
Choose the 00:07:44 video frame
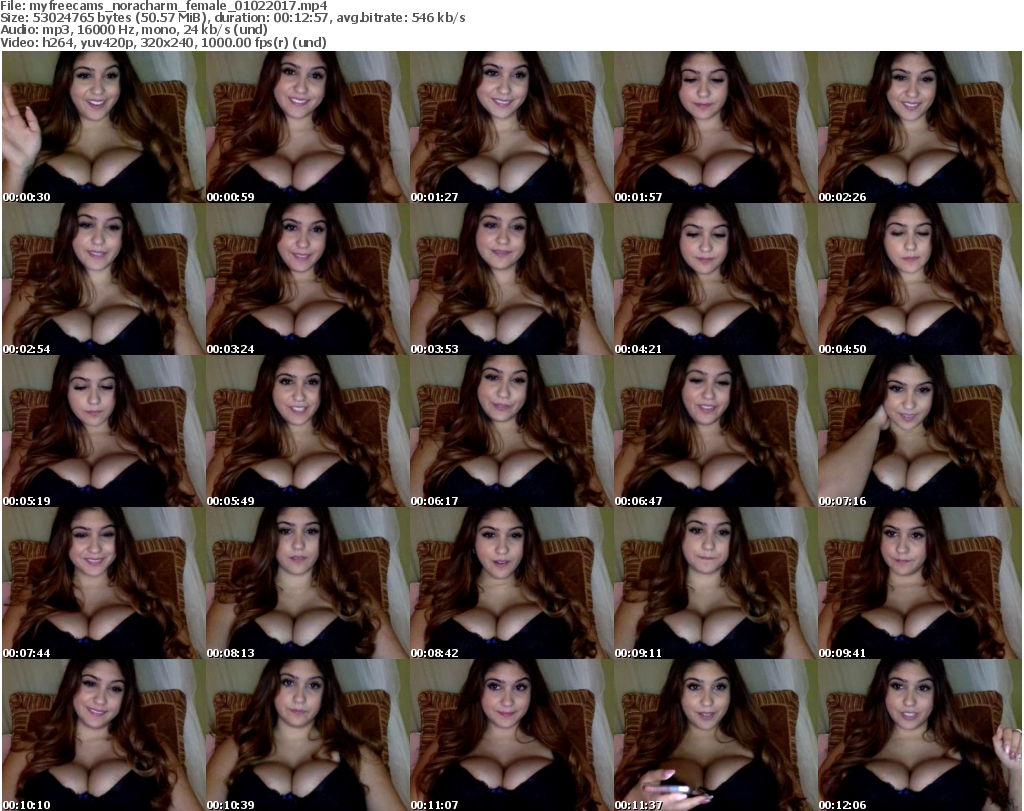pos(103,583)
